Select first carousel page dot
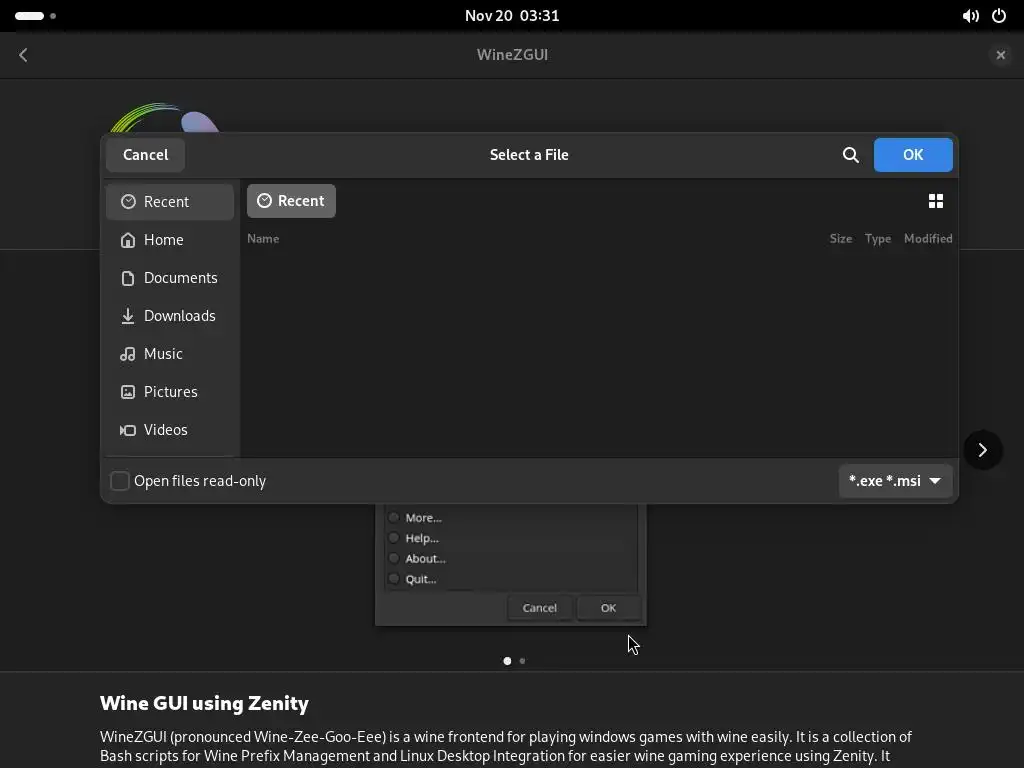The height and width of the screenshot is (768, 1024). [507, 661]
